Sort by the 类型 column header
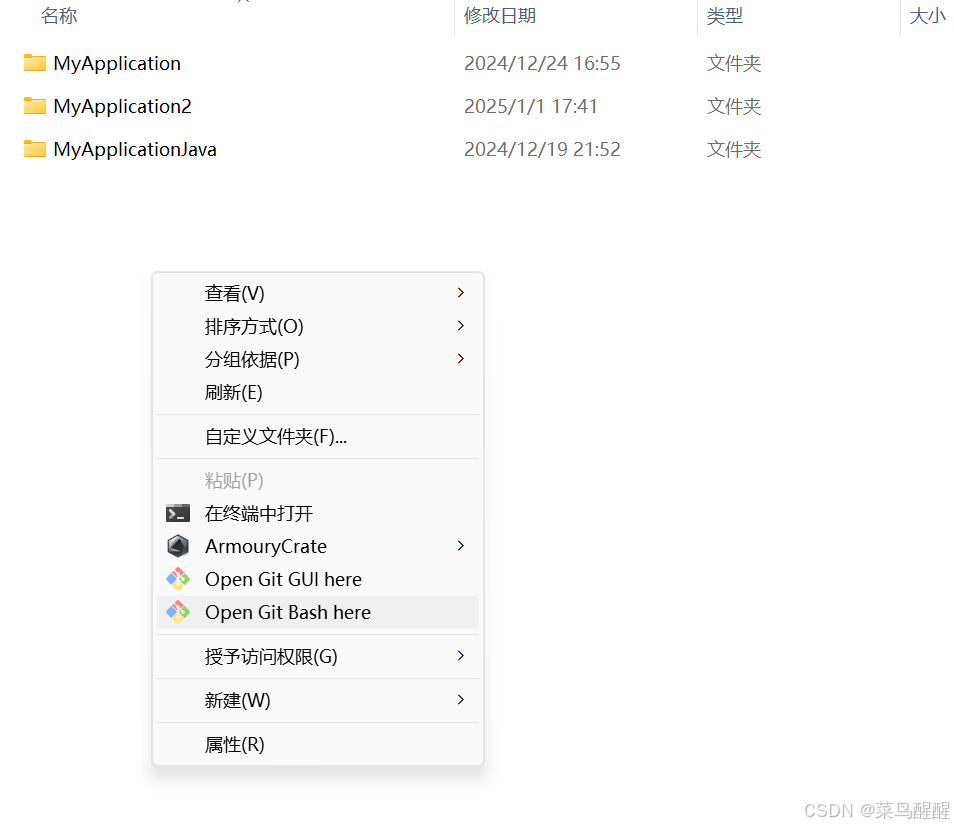This screenshot has width=954, height=828. 725,15
